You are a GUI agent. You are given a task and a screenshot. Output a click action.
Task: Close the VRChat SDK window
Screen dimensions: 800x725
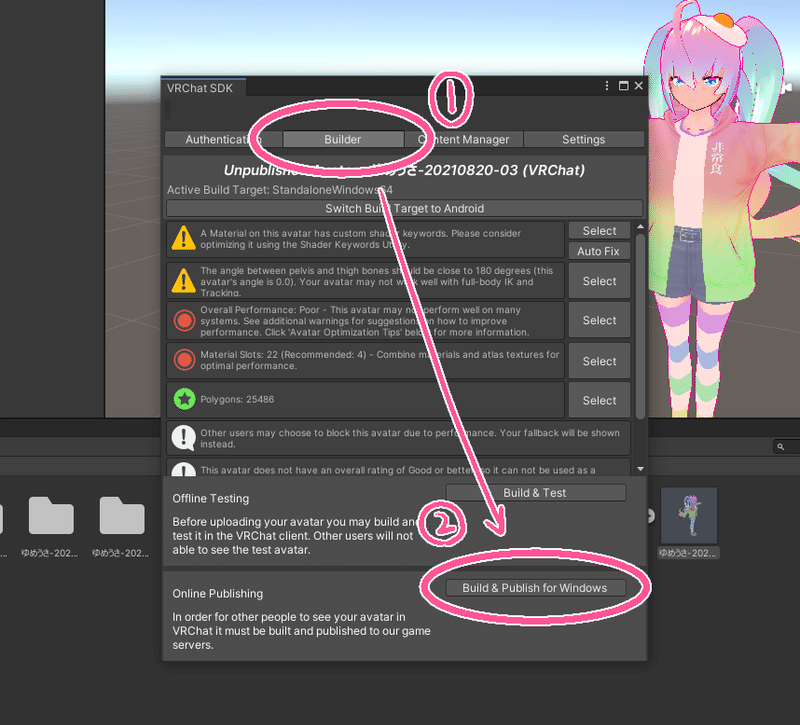pos(639,86)
